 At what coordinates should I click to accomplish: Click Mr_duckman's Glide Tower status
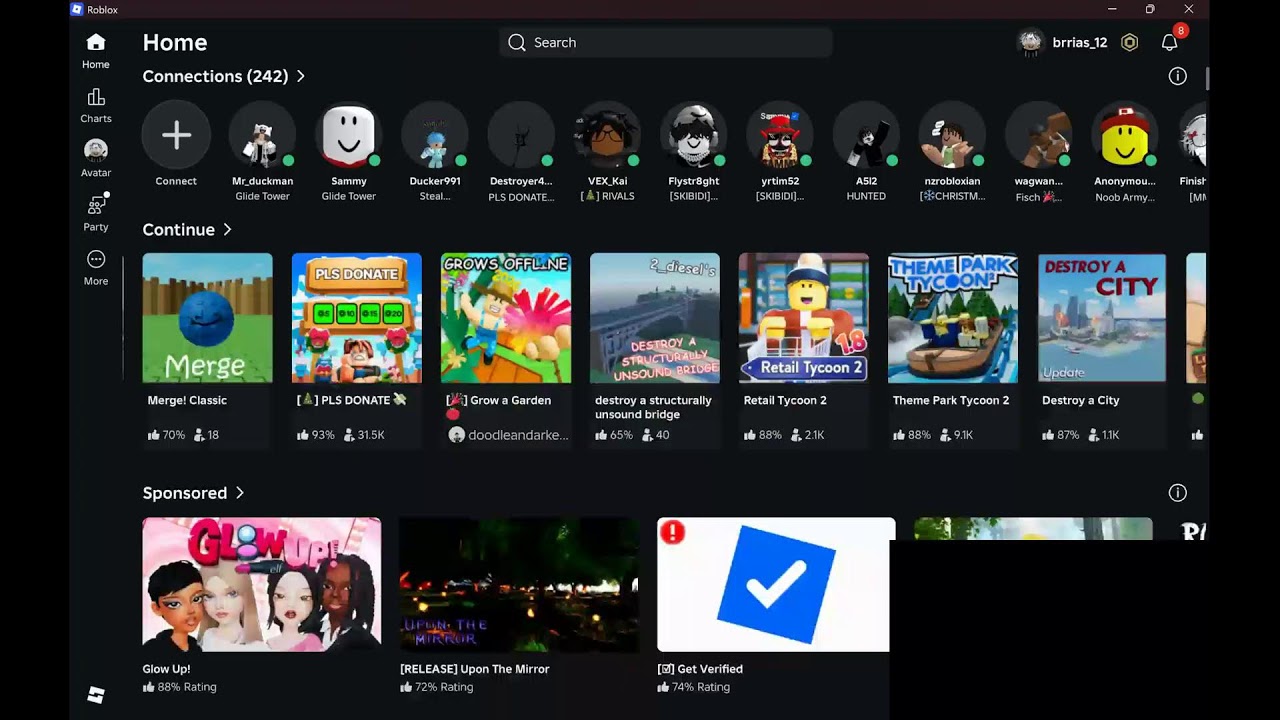click(x=262, y=197)
